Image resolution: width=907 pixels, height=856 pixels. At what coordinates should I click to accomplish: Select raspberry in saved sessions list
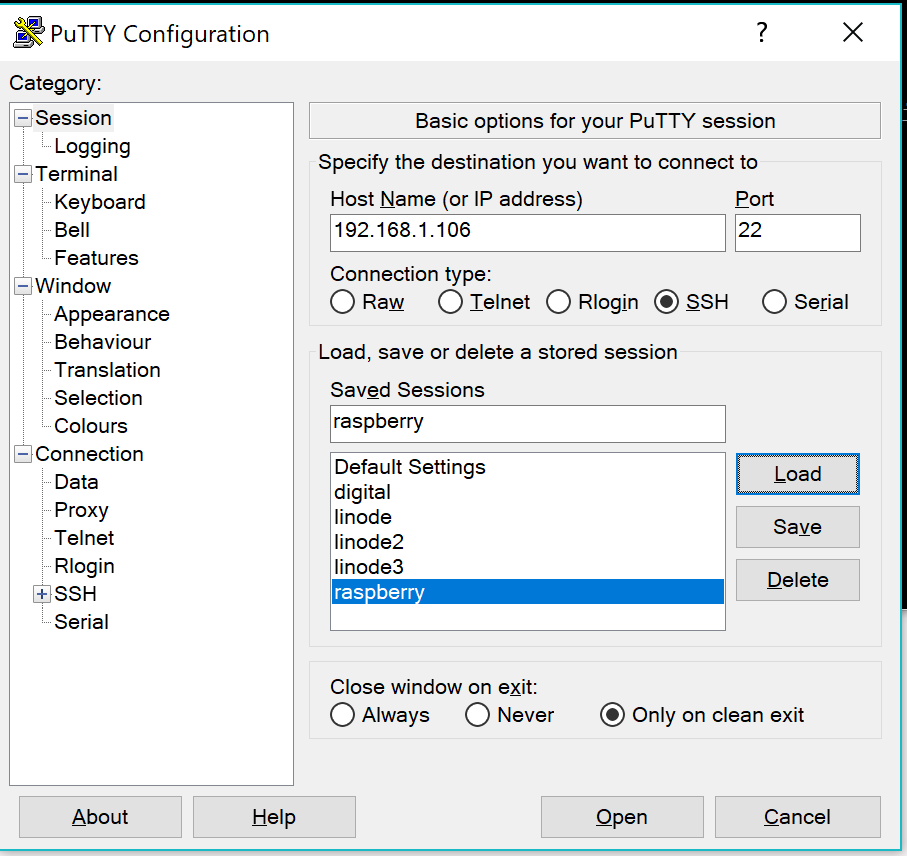click(x=528, y=592)
